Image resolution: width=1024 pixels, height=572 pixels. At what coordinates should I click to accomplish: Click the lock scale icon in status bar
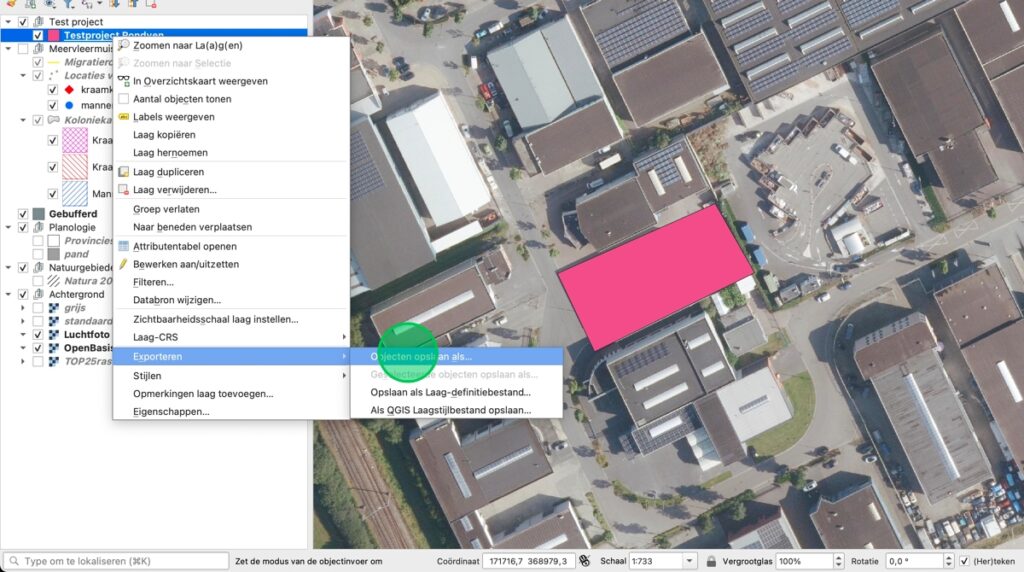click(x=711, y=561)
